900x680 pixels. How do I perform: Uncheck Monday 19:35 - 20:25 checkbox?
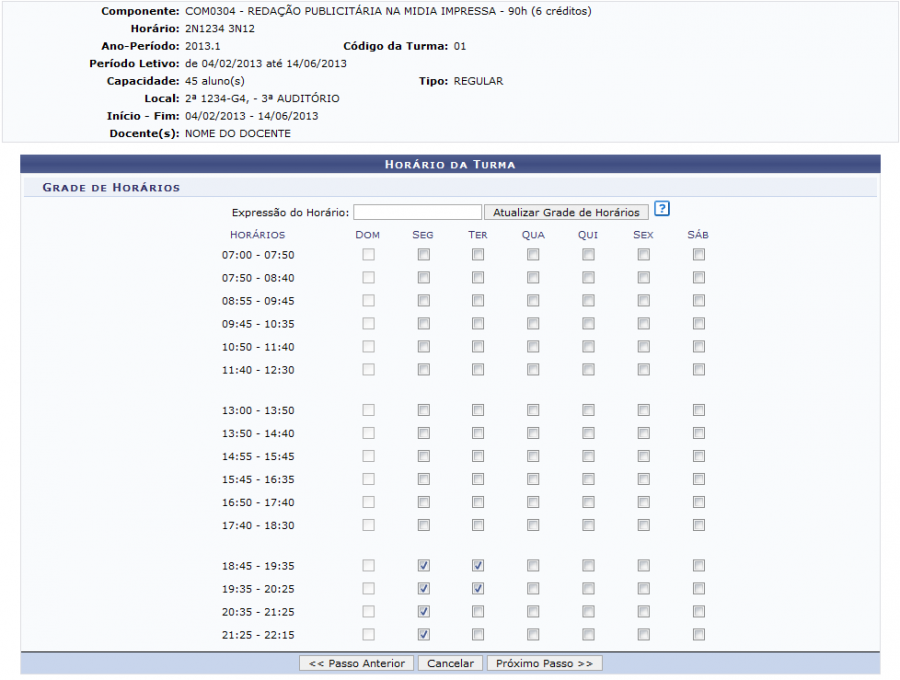423,589
